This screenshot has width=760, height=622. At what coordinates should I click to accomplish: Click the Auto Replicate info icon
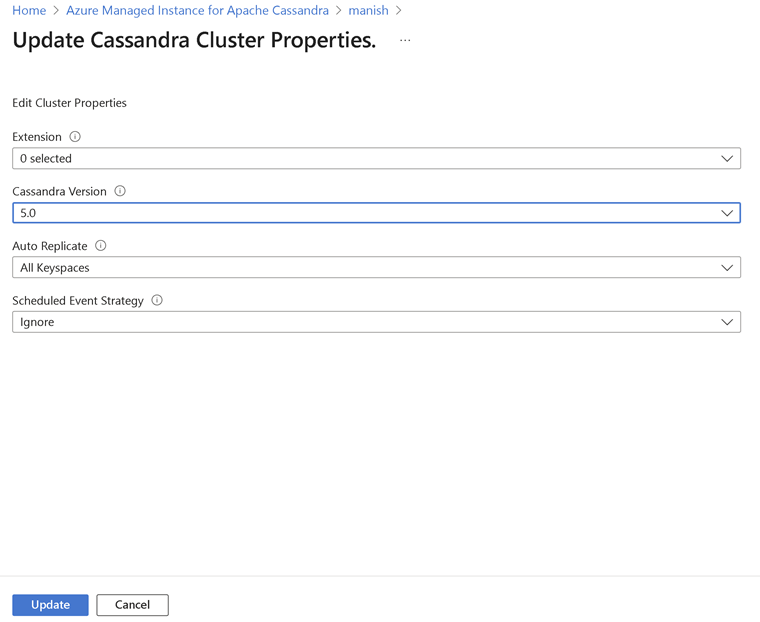(x=100, y=246)
